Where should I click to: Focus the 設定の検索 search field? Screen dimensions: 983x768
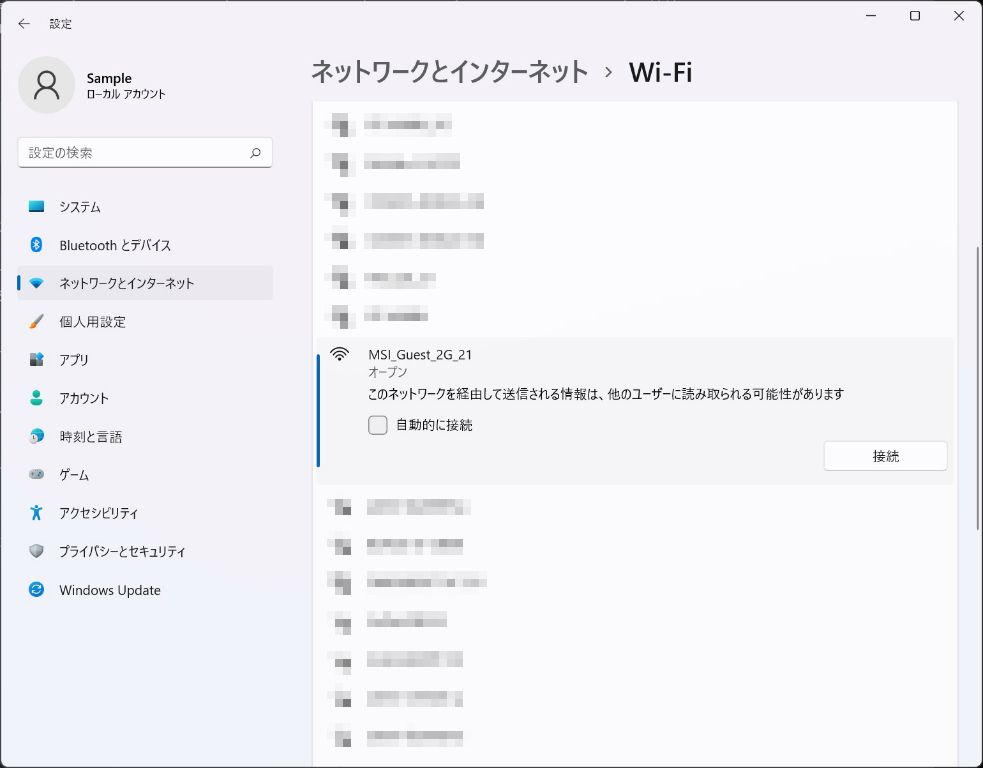point(145,152)
